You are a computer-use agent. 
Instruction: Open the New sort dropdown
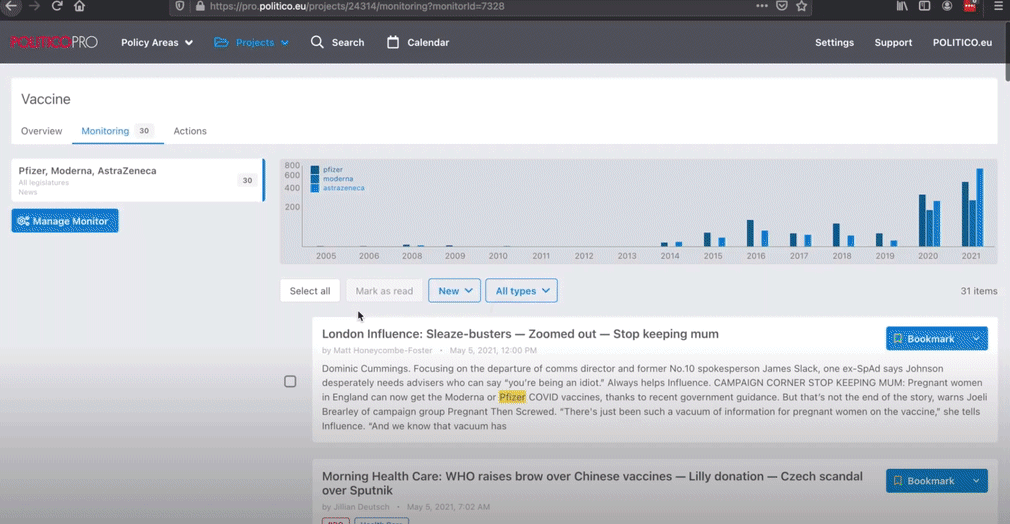(x=454, y=291)
